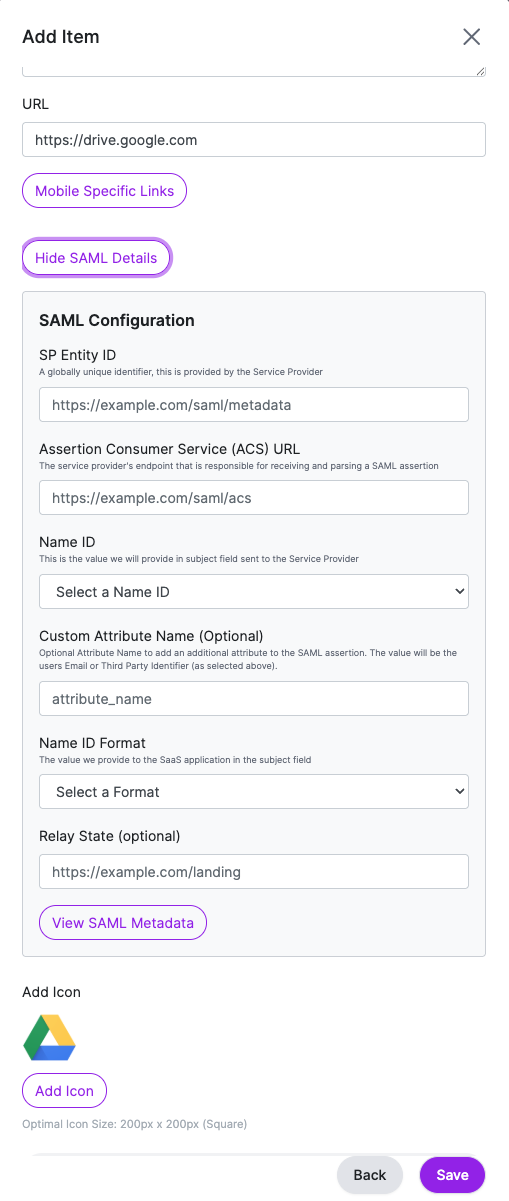
Task: Close the Add Item dialog
Action: point(471,37)
